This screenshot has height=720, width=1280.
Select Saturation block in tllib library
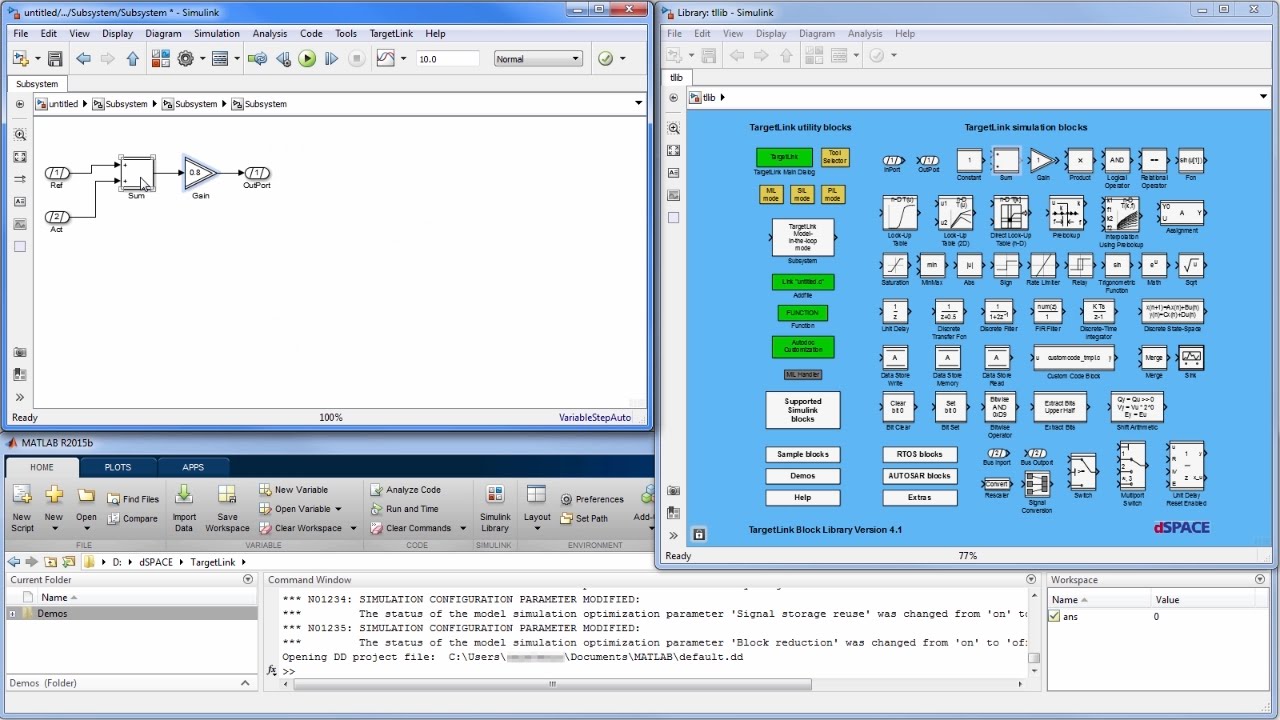point(895,265)
